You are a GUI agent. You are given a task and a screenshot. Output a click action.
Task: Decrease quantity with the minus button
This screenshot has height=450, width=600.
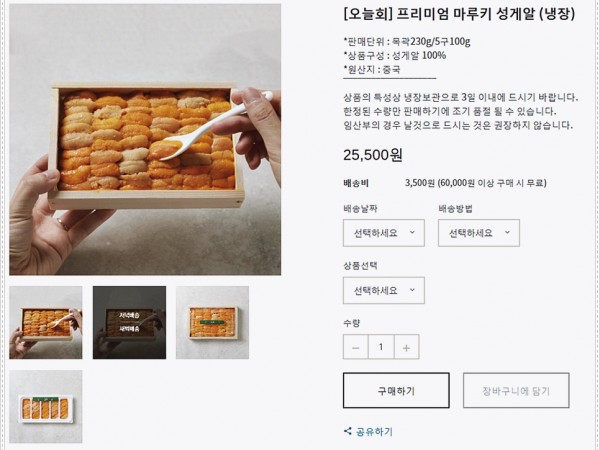click(356, 347)
